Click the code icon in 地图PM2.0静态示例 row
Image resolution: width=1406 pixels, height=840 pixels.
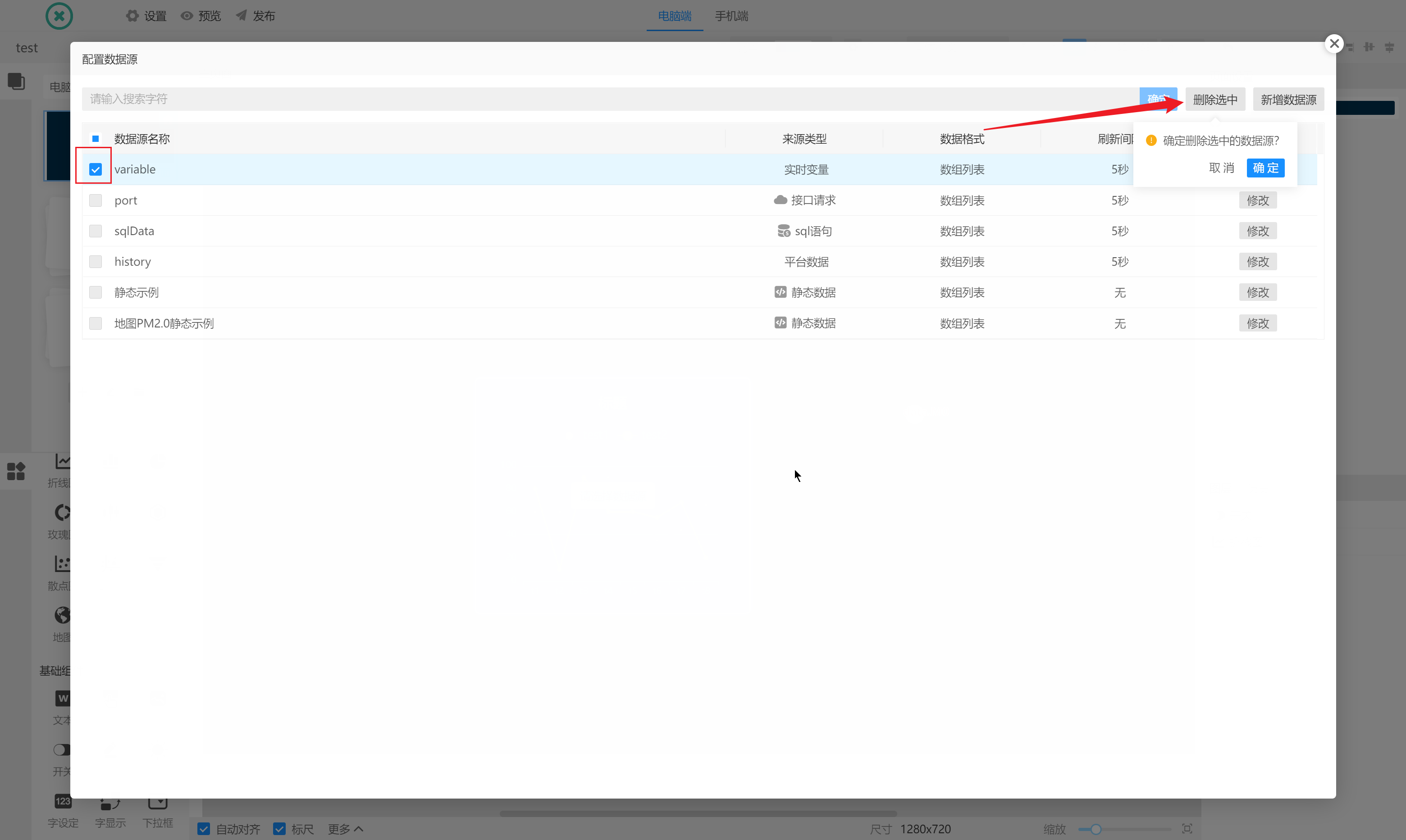781,322
